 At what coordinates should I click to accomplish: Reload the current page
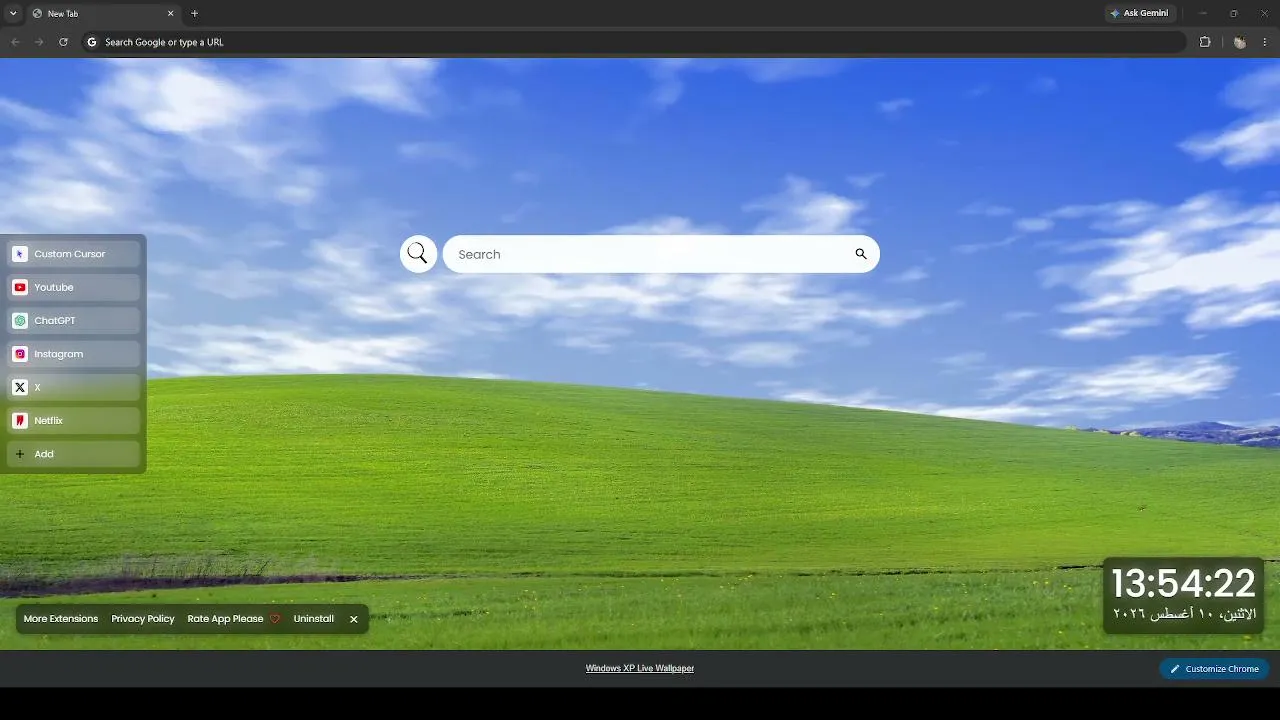(x=63, y=42)
